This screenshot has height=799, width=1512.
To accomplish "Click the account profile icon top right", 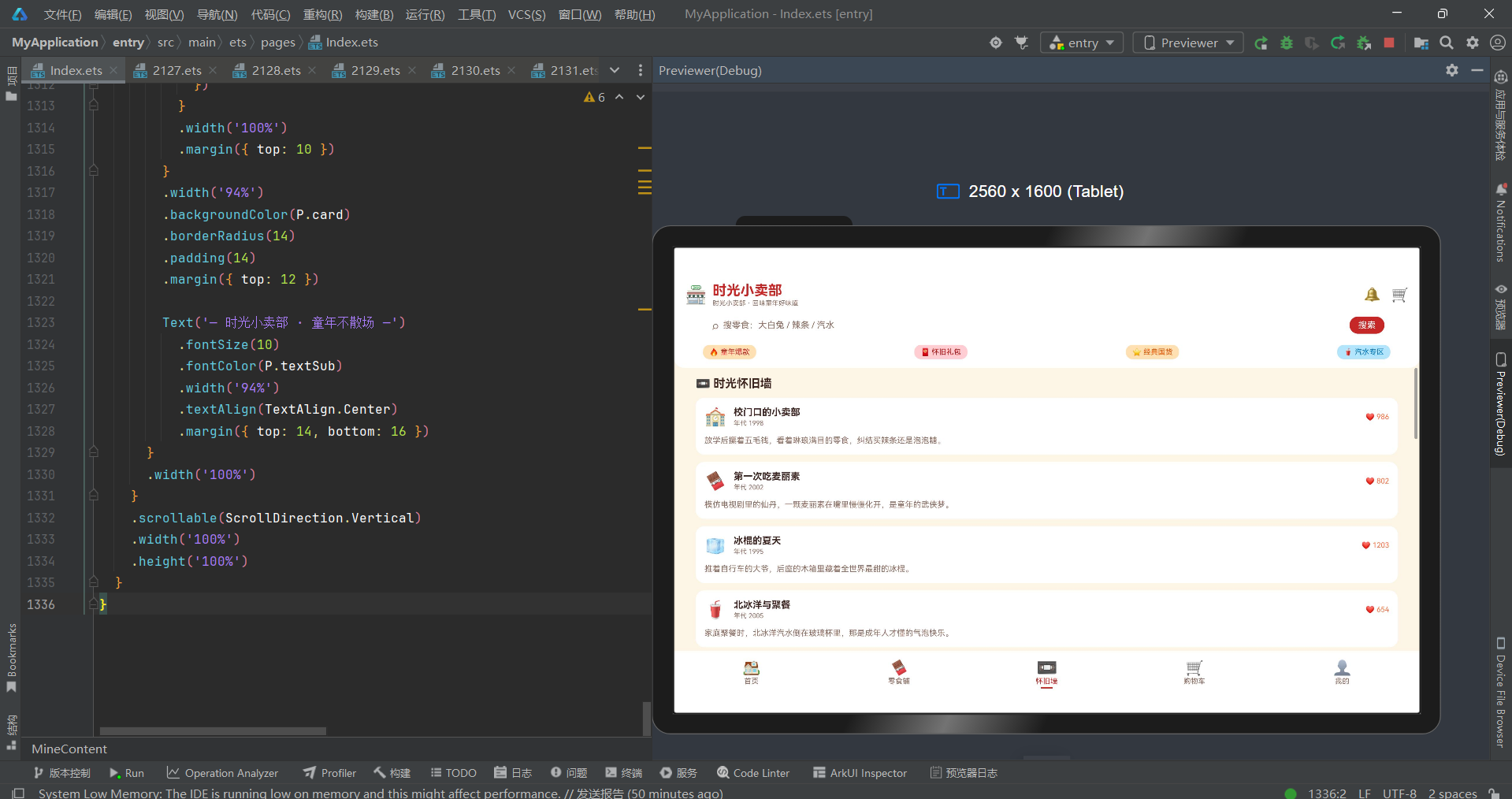I will [1498, 43].
